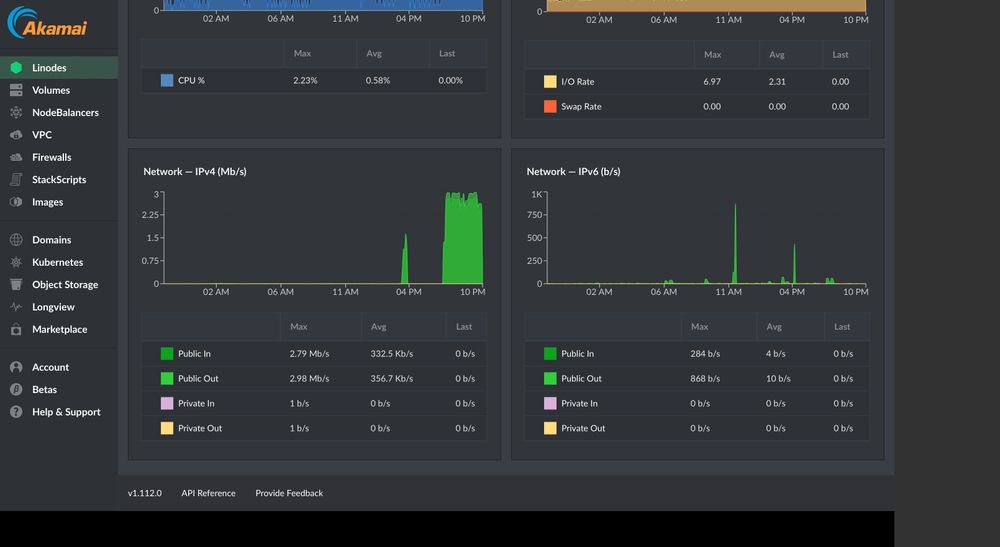Image resolution: width=1000 pixels, height=547 pixels.
Task: Navigate to Kubernetes
Action: click(x=59, y=262)
